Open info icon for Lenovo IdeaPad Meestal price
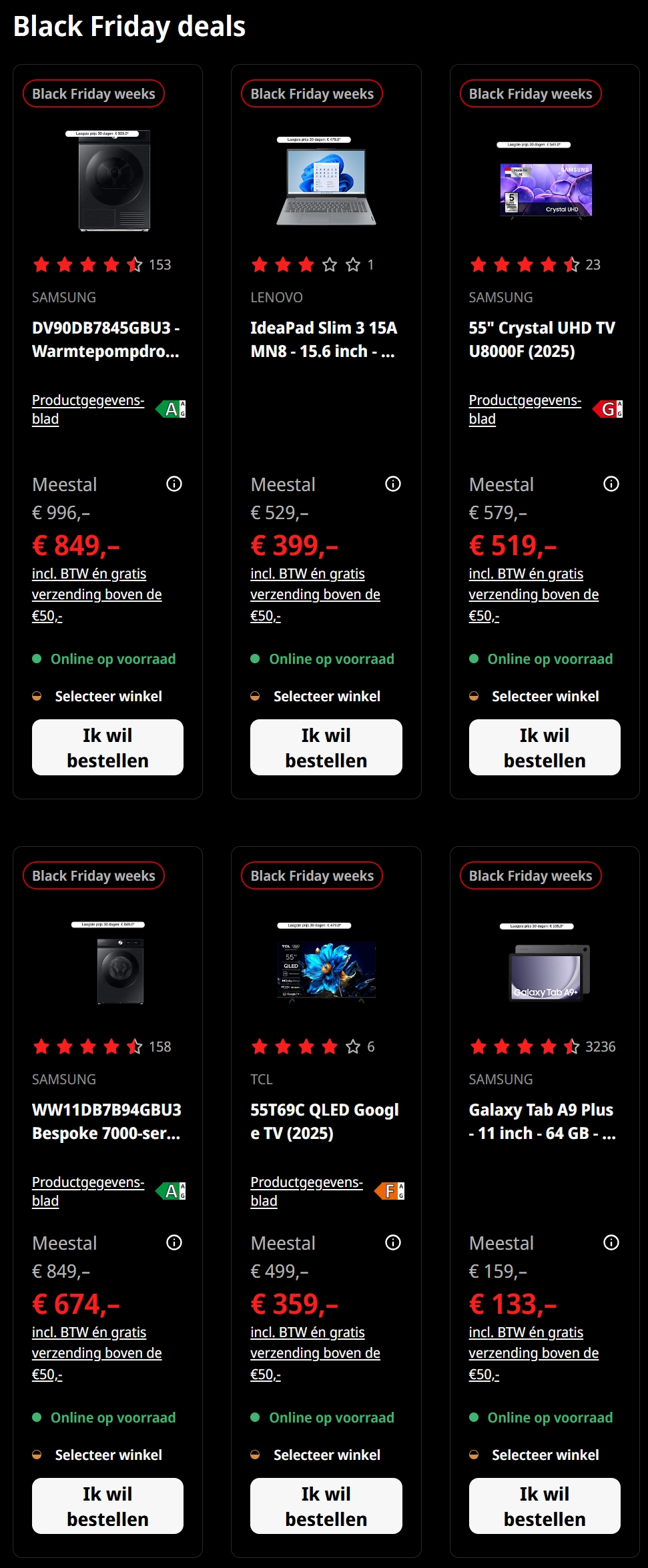 click(393, 484)
